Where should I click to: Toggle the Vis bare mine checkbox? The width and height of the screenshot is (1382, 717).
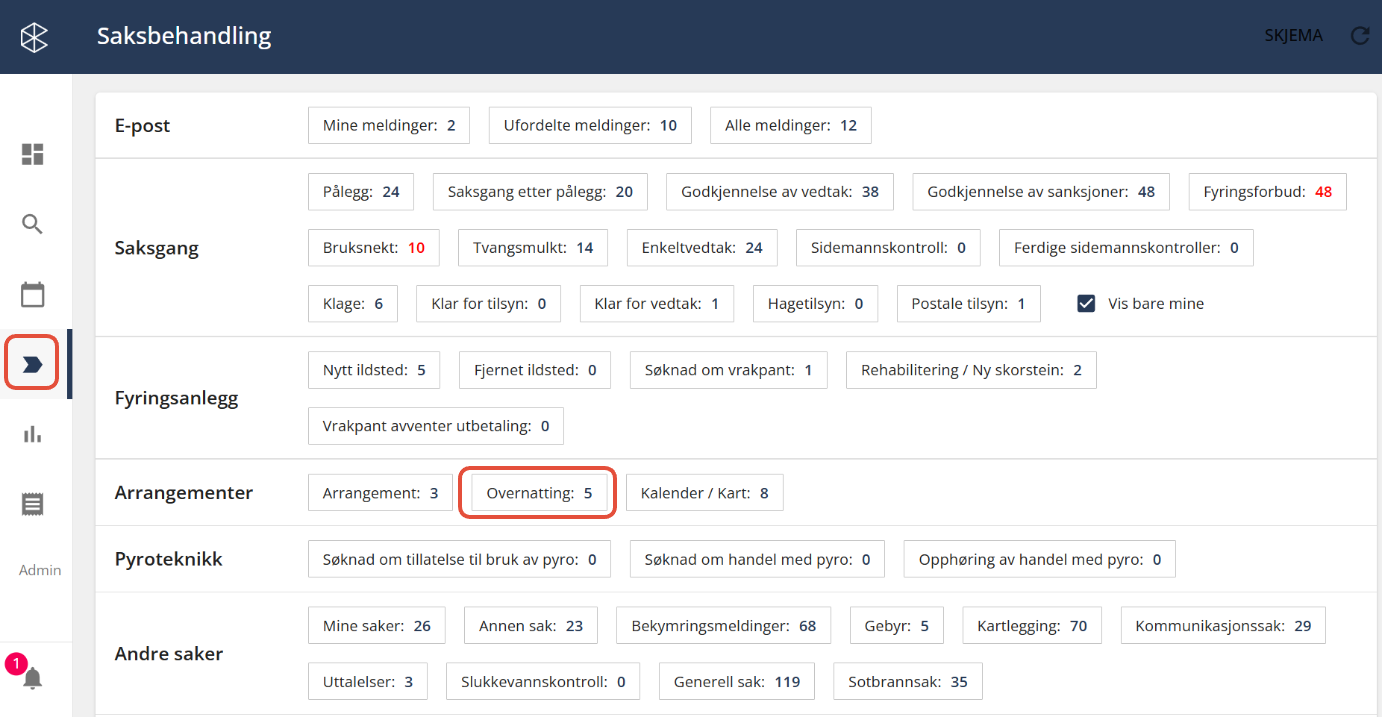pos(1086,303)
